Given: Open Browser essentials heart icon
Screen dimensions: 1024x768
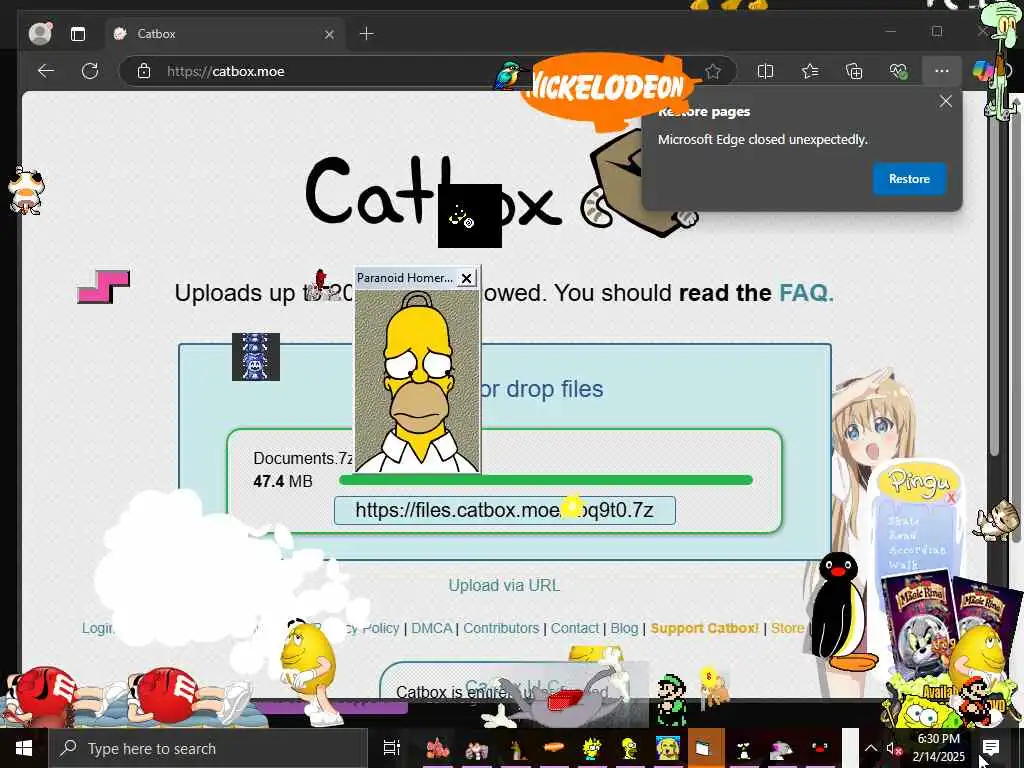Looking at the screenshot, I should (x=899, y=71).
